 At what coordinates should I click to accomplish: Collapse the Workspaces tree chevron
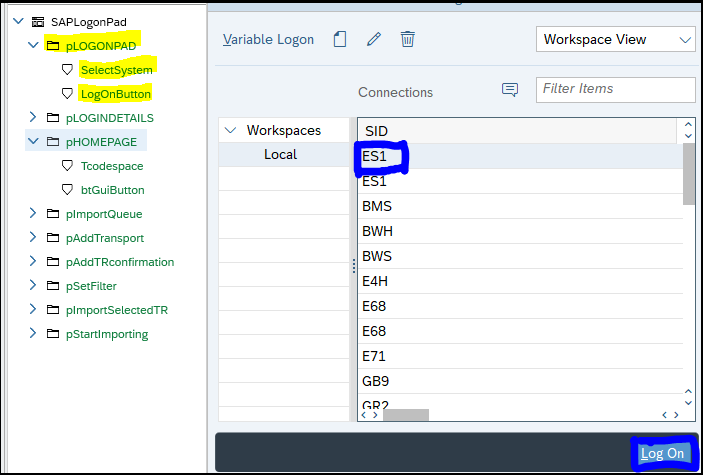pos(230,131)
